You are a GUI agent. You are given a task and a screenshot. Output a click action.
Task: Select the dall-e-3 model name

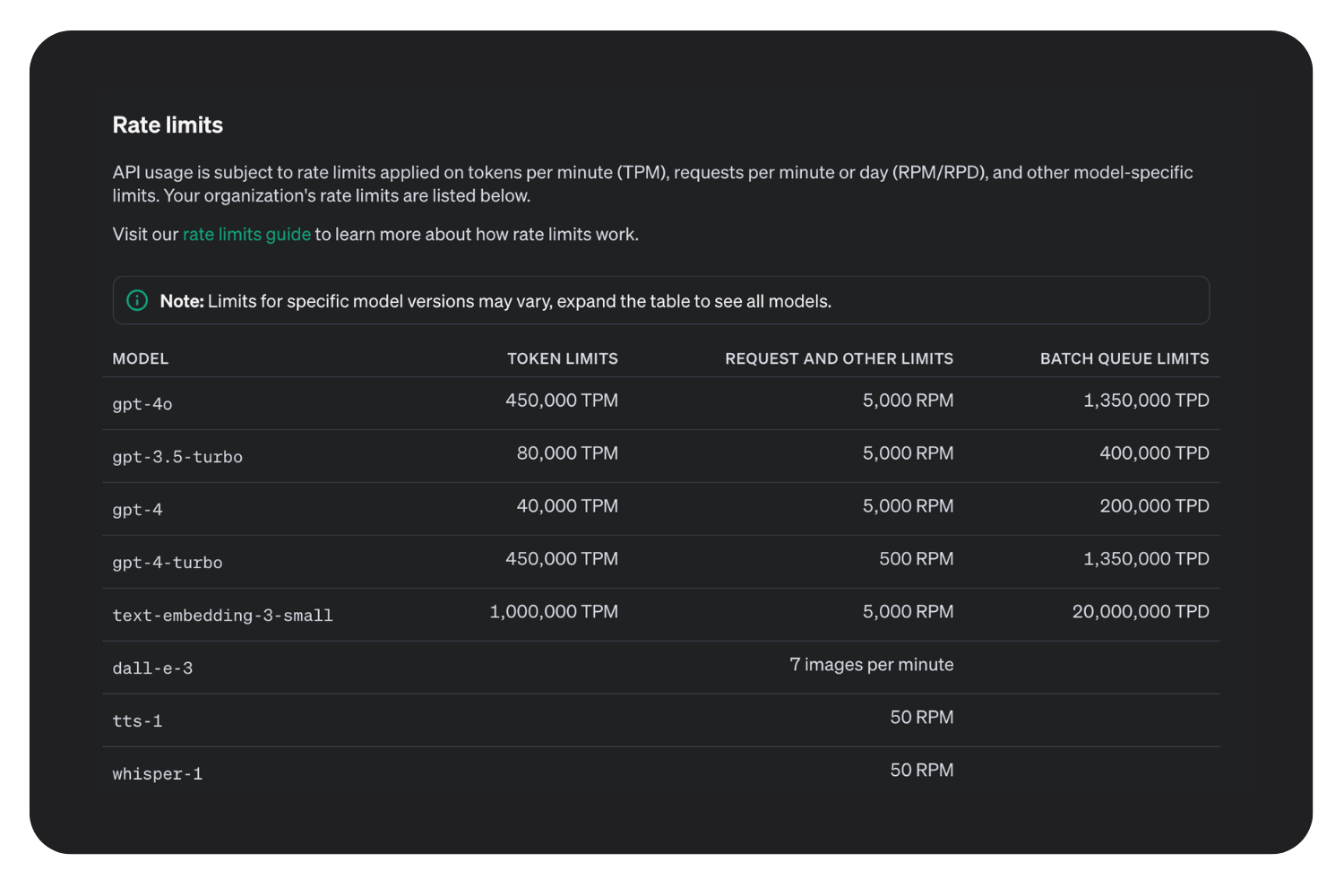pos(152,668)
